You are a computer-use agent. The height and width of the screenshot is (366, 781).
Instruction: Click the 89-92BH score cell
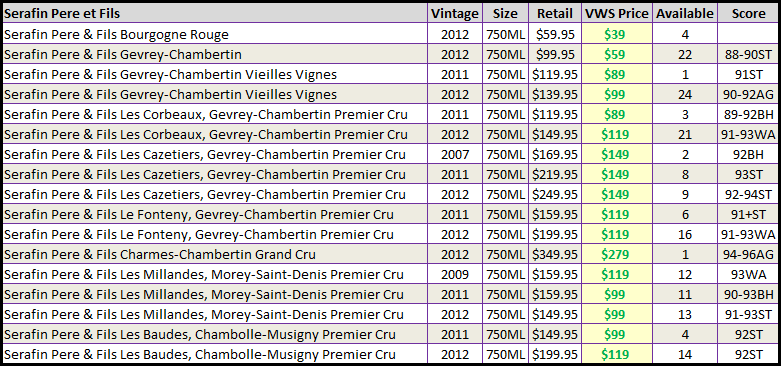click(x=748, y=115)
